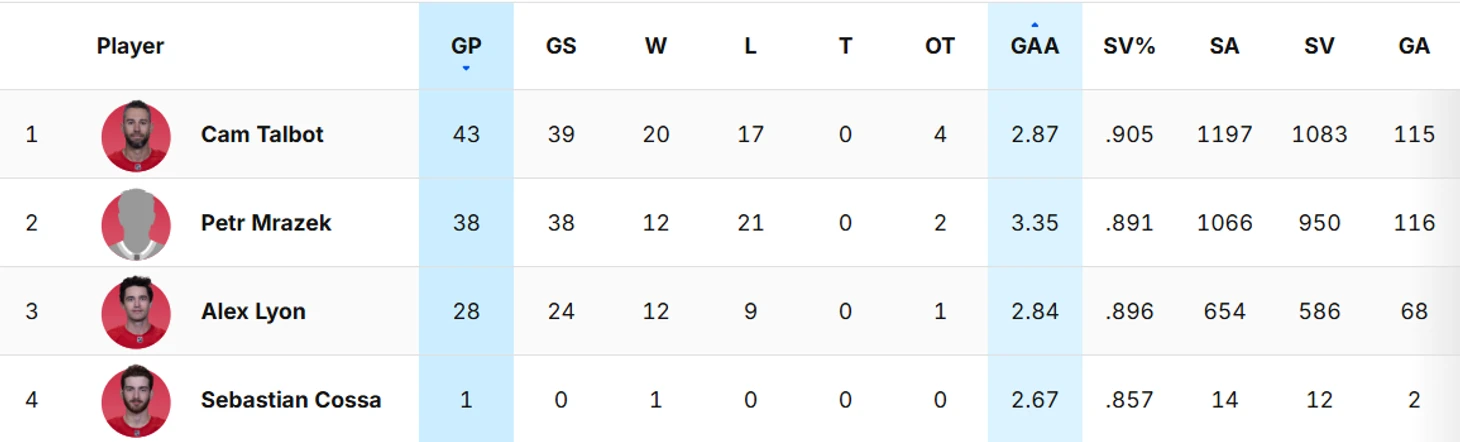Click Sebastian Cossa's headshot photo

tap(136, 400)
